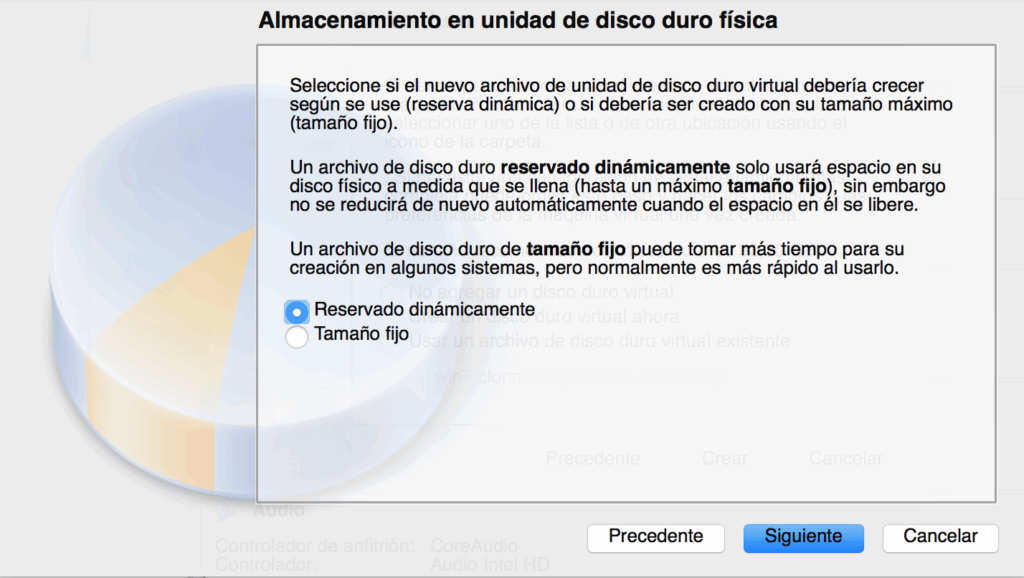Choose the Tamaño fijo radio option
Viewport: 1024px width, 578px height.
(x=296, y=337)
